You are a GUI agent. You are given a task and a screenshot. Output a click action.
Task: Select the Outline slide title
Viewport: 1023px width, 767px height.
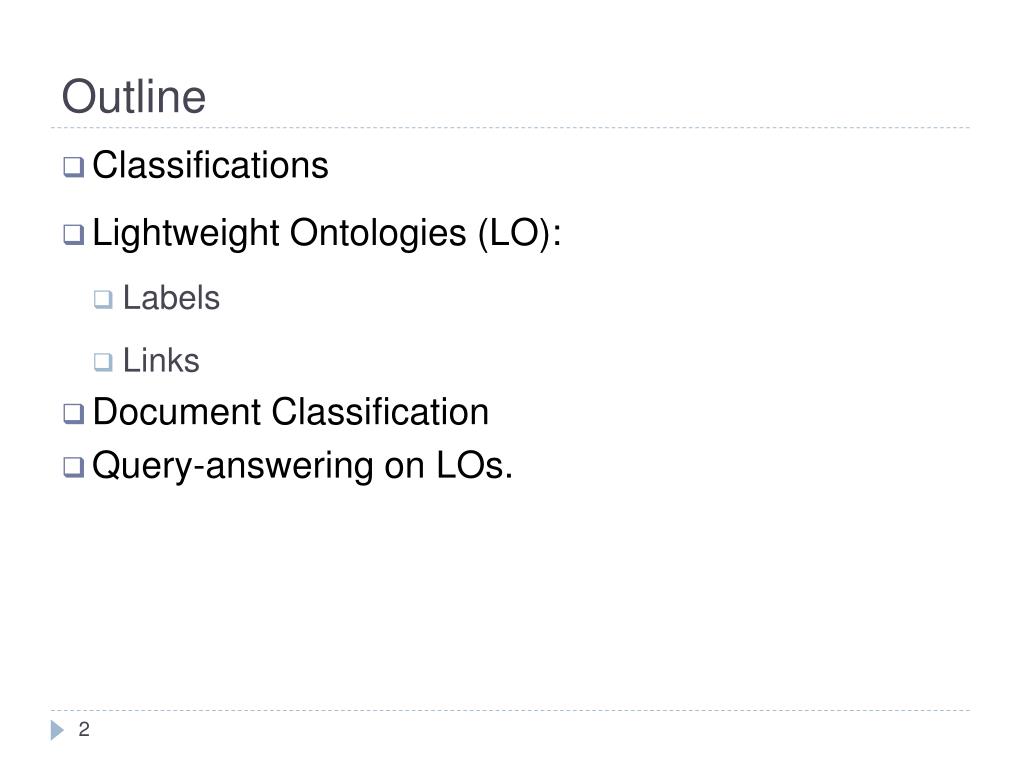pyautogui.click(x=134, y=97)
